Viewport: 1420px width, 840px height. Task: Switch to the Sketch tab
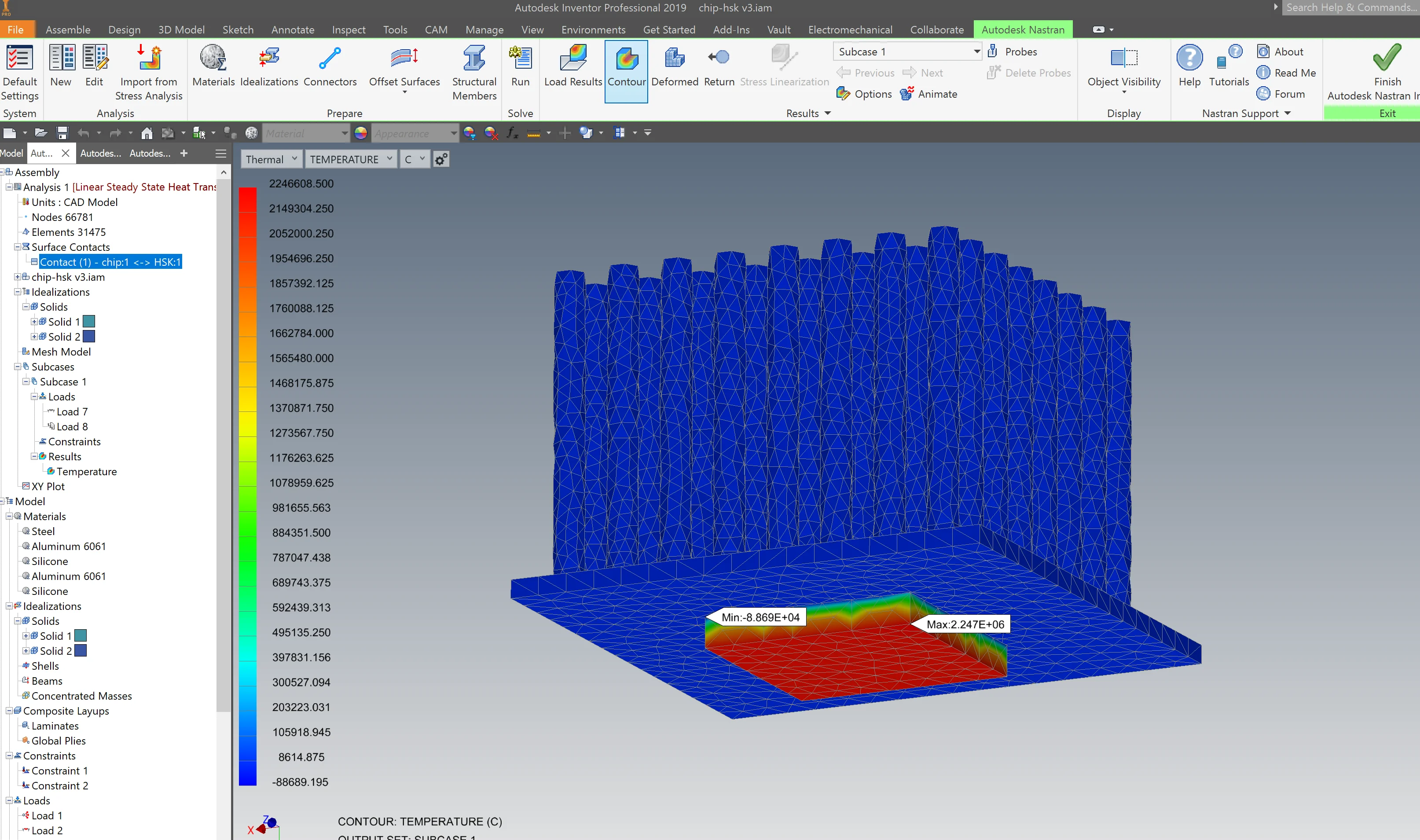coord(238,29)
